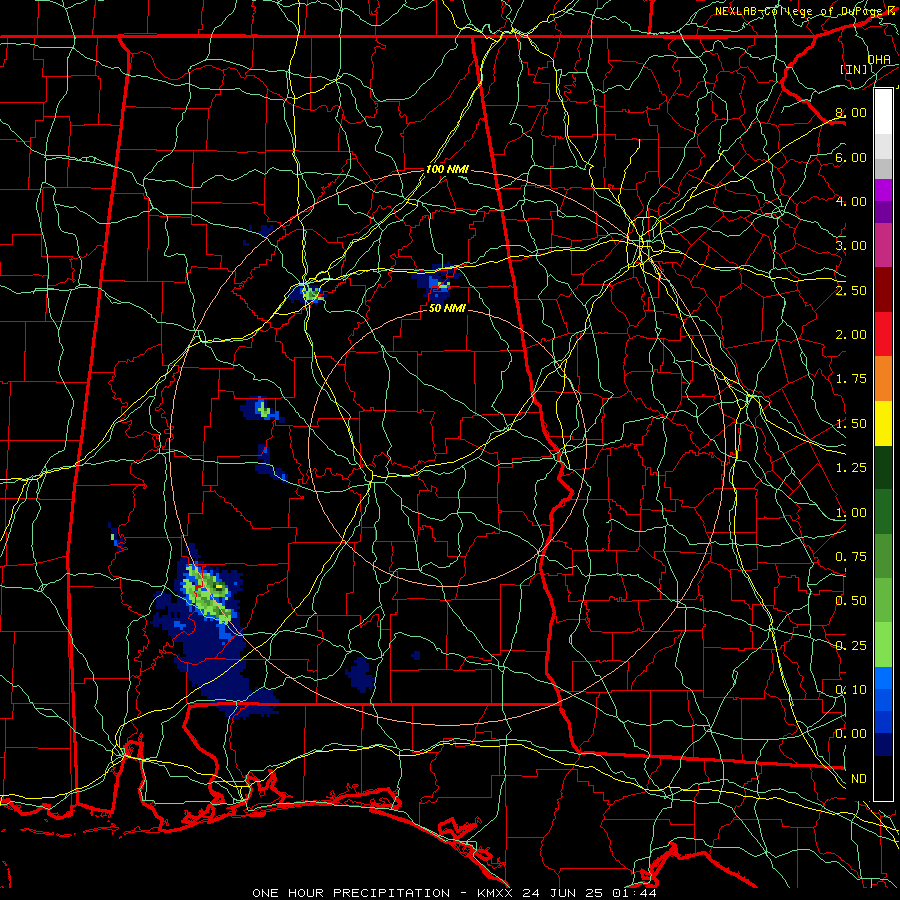Pick the dark red legend swatch
The image size is (900, 900).
883,290
